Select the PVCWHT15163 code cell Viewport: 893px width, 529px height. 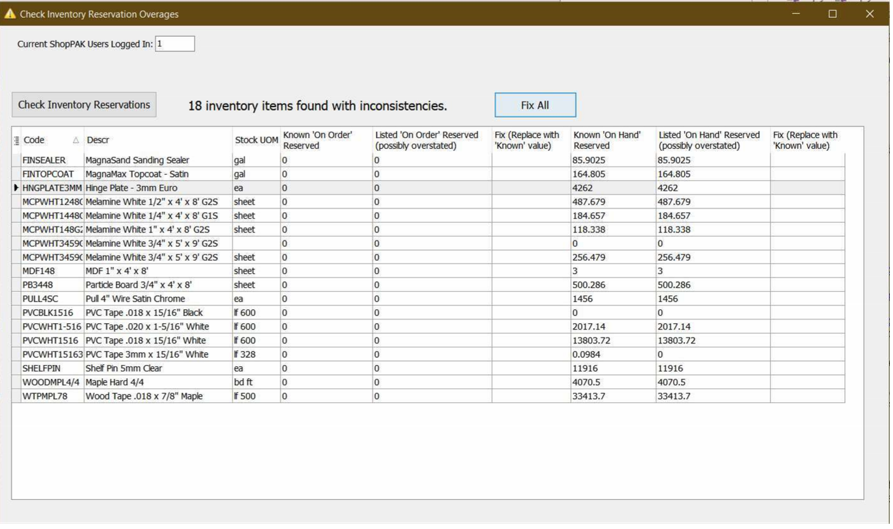[51, 355]
